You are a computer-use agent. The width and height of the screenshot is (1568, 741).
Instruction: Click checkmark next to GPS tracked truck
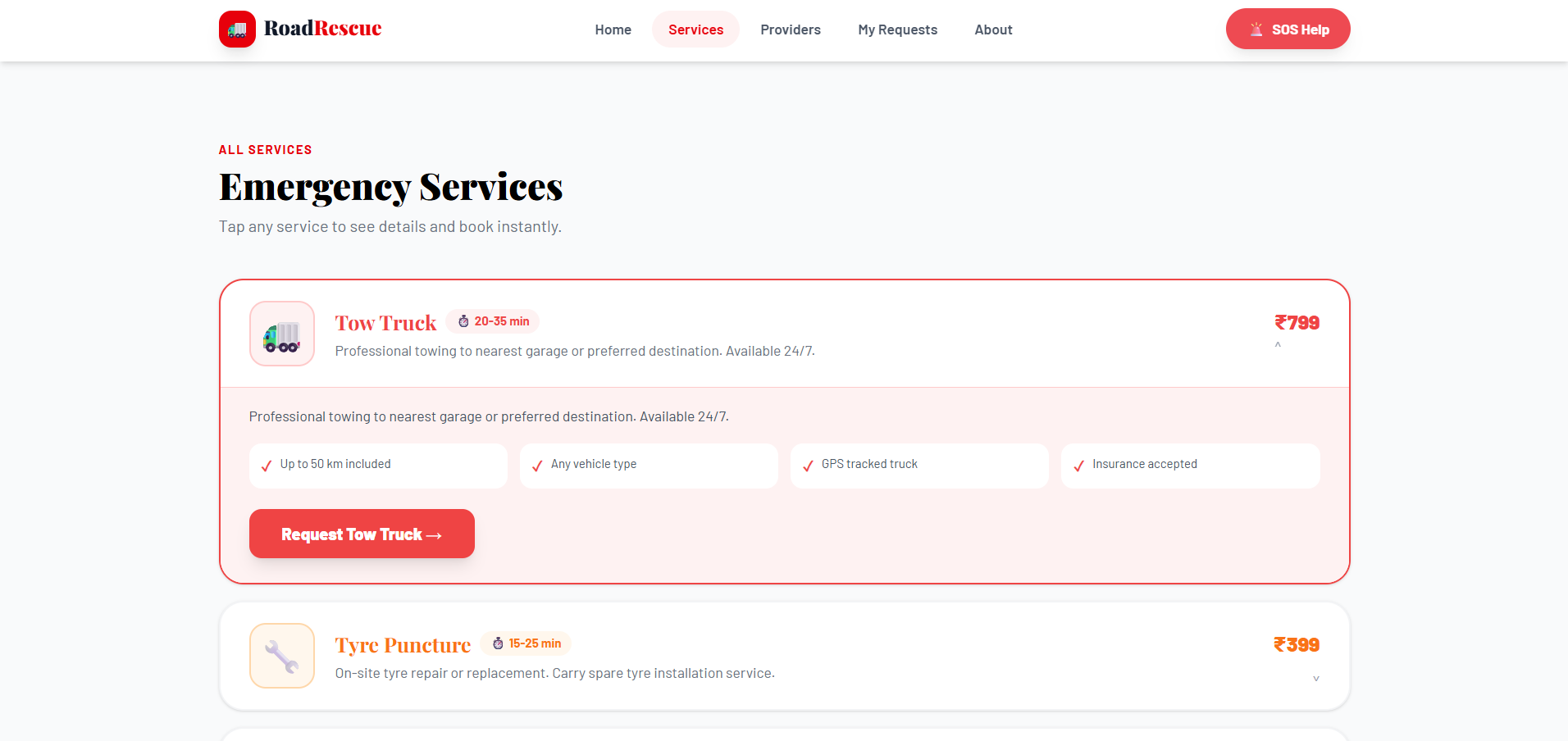808,466
